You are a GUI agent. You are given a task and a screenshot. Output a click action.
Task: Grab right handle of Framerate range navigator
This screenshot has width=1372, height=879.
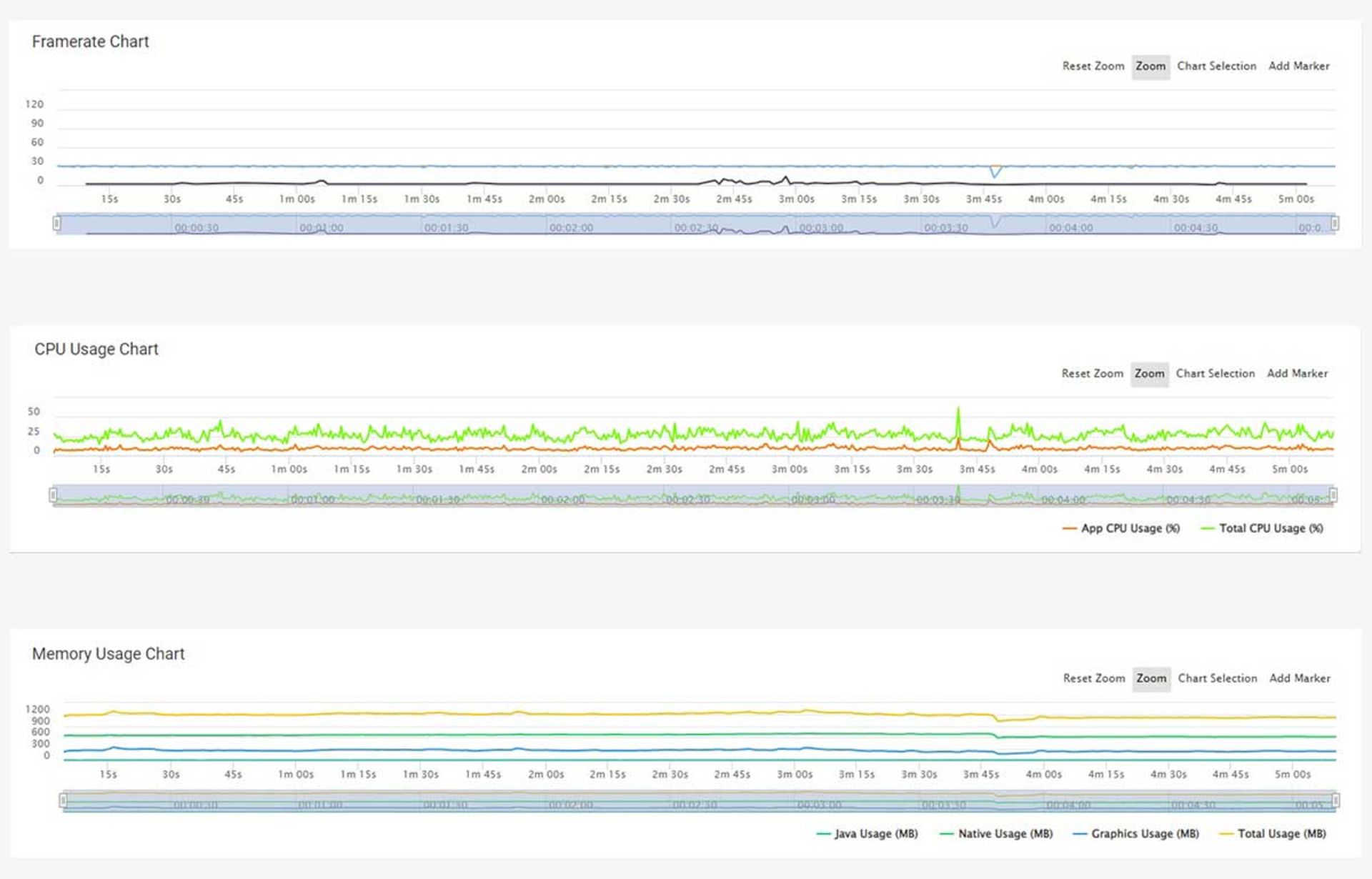click(1334, 224)
